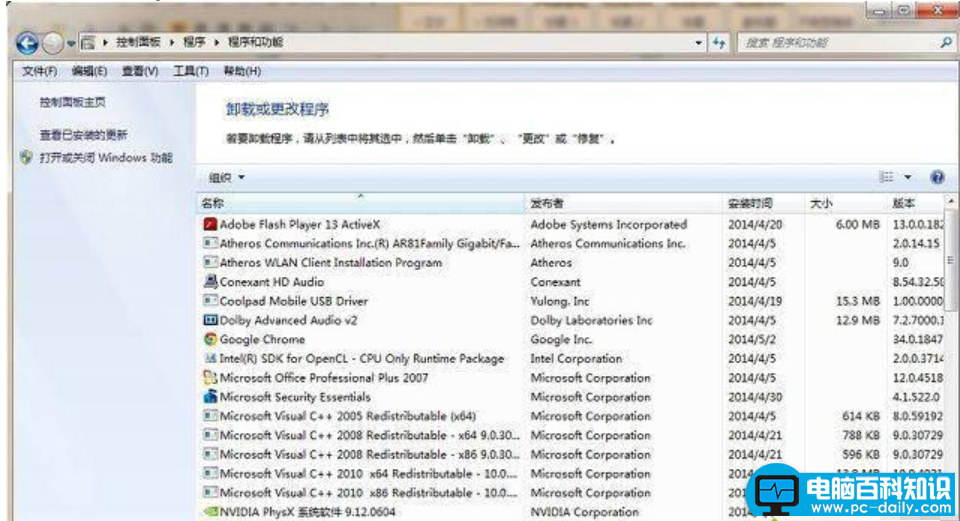The width and height of the screenshot is (960, 521).
Task: Open 打开或关闭 Windows 功能 link
Action: [x=106, y=157]
